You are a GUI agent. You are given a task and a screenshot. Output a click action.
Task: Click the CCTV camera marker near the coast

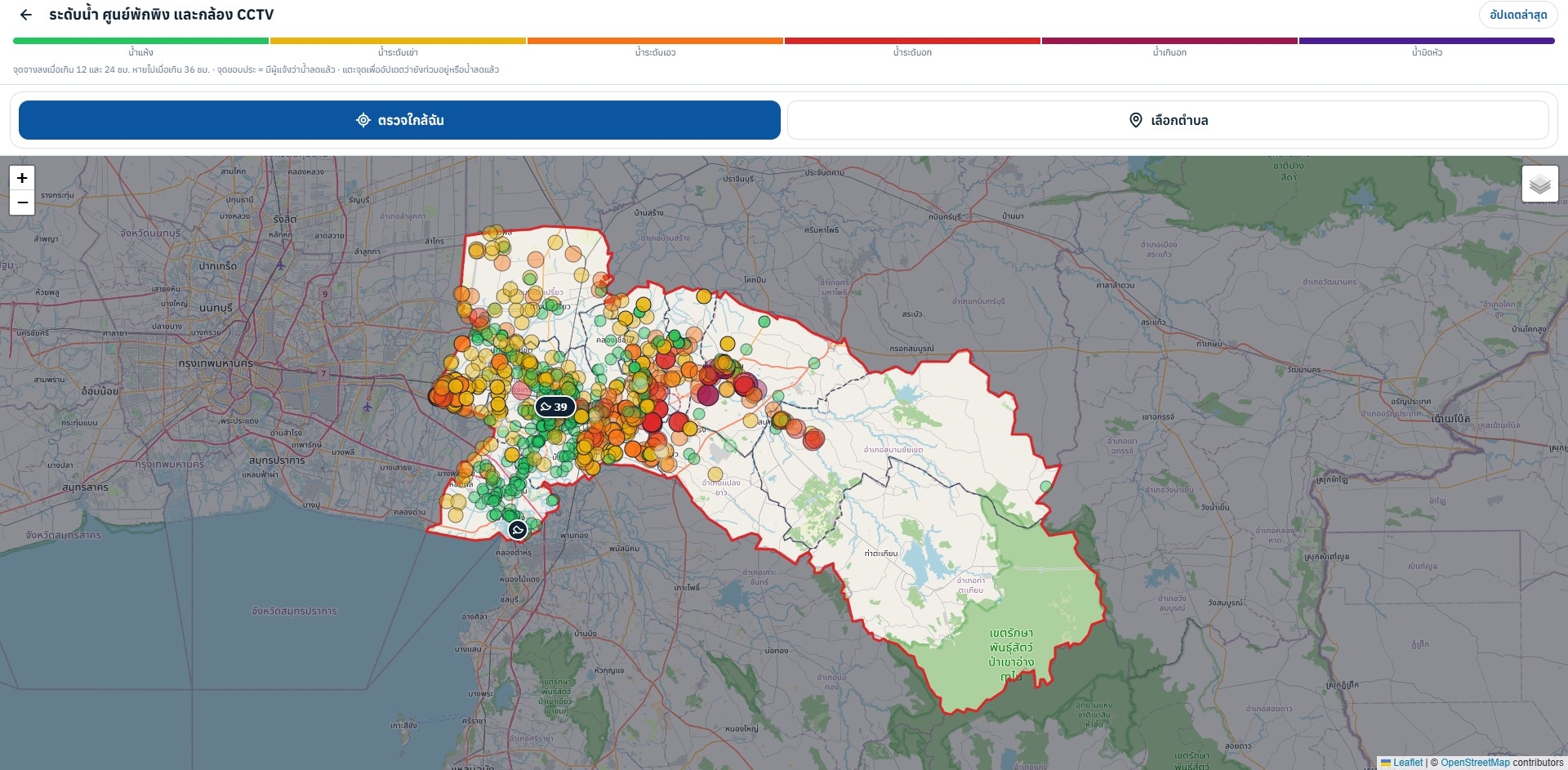518,530
